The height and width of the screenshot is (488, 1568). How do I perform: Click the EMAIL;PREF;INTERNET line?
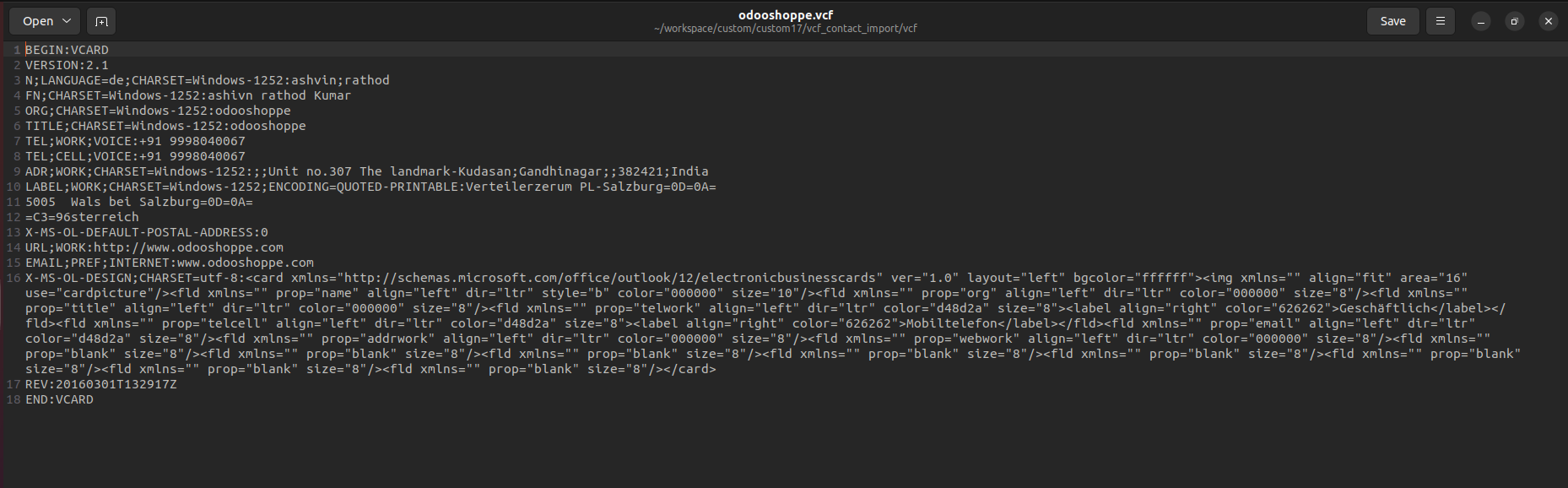tap(170, 263)
